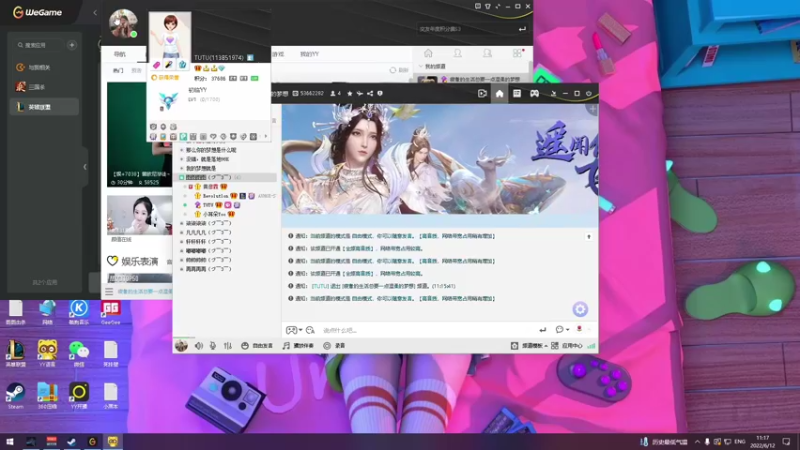Send message with the enter arrow icon
The image size is (800, 450).
[542, 330]
